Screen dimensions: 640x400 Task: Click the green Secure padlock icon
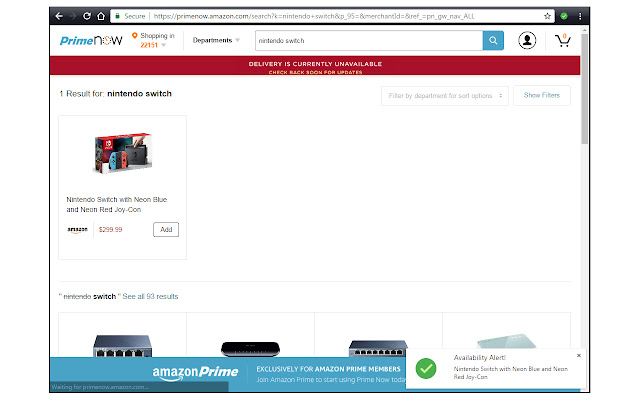pos(117,16)
